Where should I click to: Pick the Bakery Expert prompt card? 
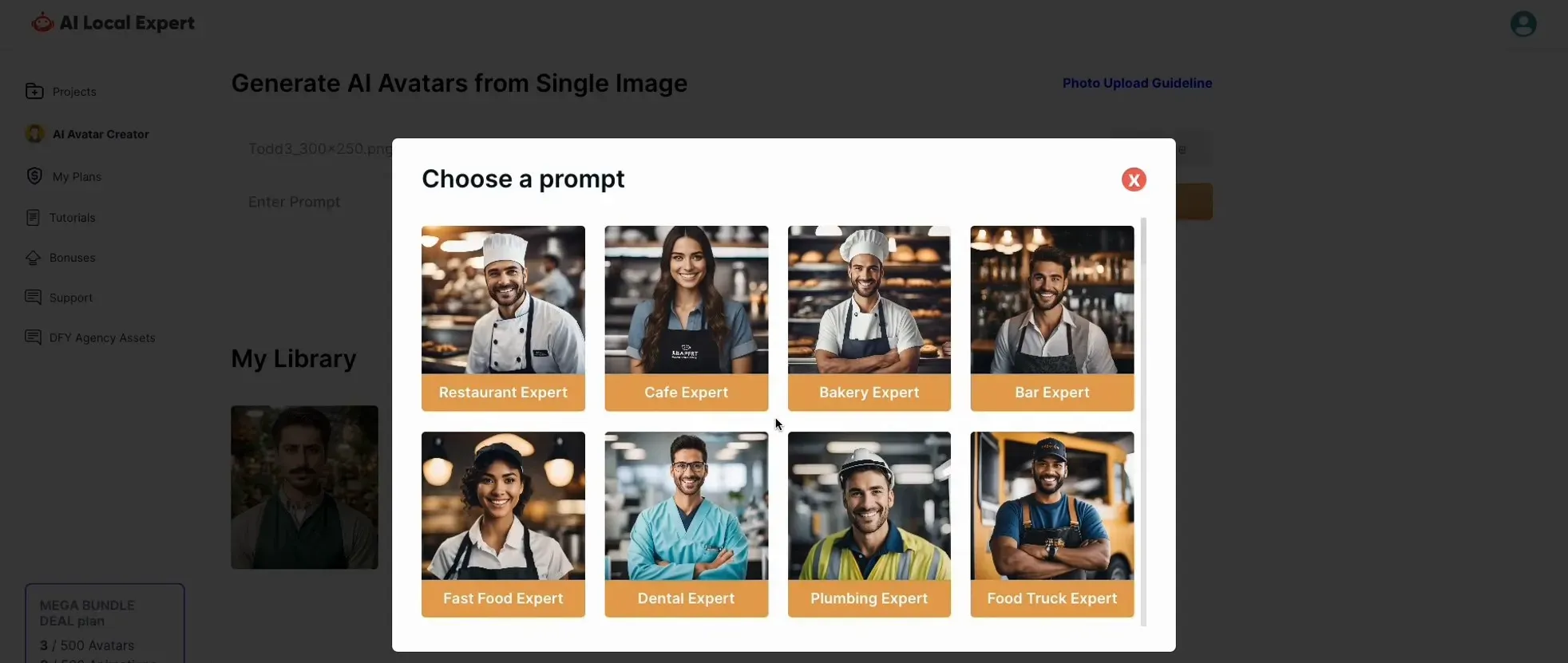click(869, 318)
